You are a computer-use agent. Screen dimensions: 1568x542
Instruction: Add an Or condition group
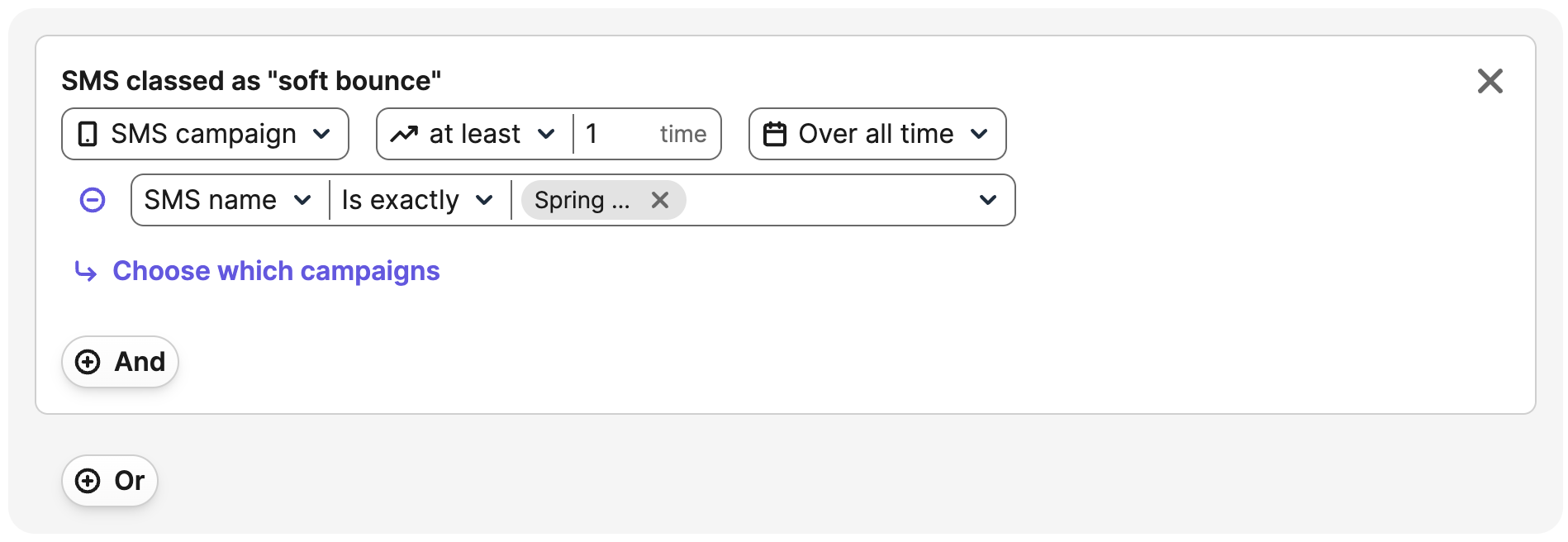pyautogui.click(x=110, y=481)
